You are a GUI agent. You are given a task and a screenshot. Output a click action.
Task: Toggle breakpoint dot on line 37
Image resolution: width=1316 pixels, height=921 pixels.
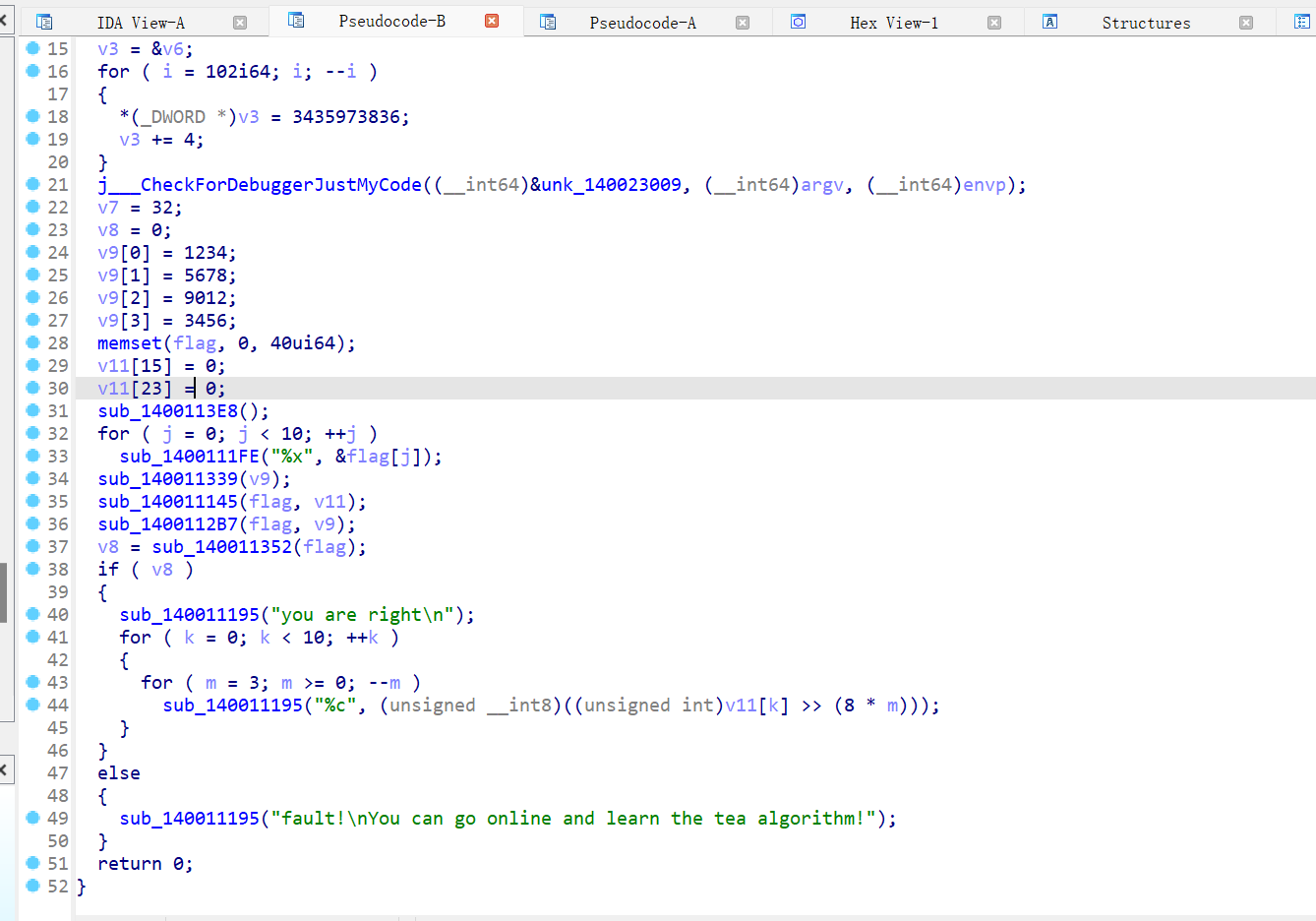pyautogui.click(x=32, y=546)
